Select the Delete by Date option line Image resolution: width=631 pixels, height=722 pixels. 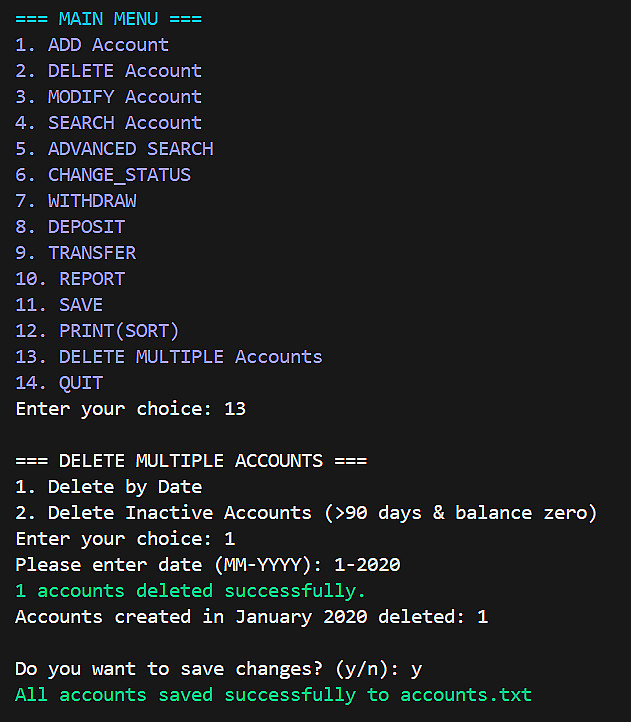tap(108, 487)
